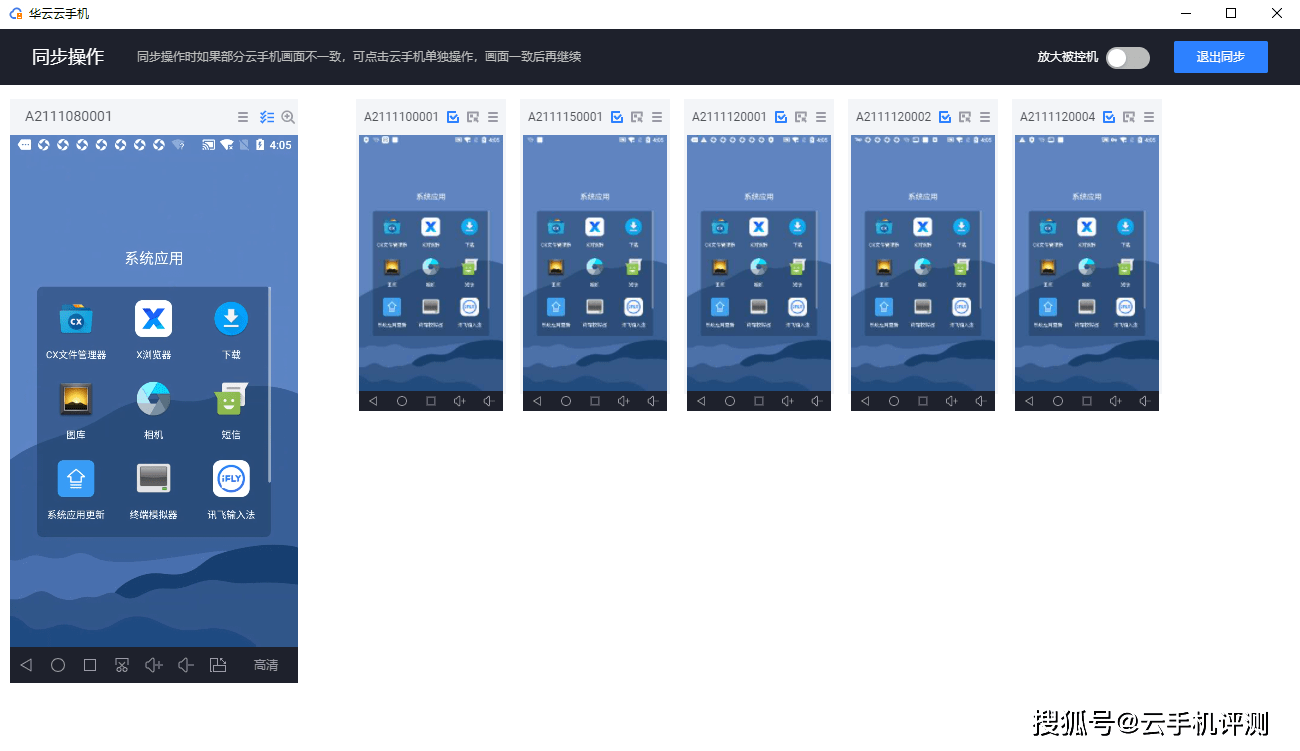1300x751 pixels.
Task: Uncheck sync checkbox for phone A2111120002
Action: [x=945, y=117]
